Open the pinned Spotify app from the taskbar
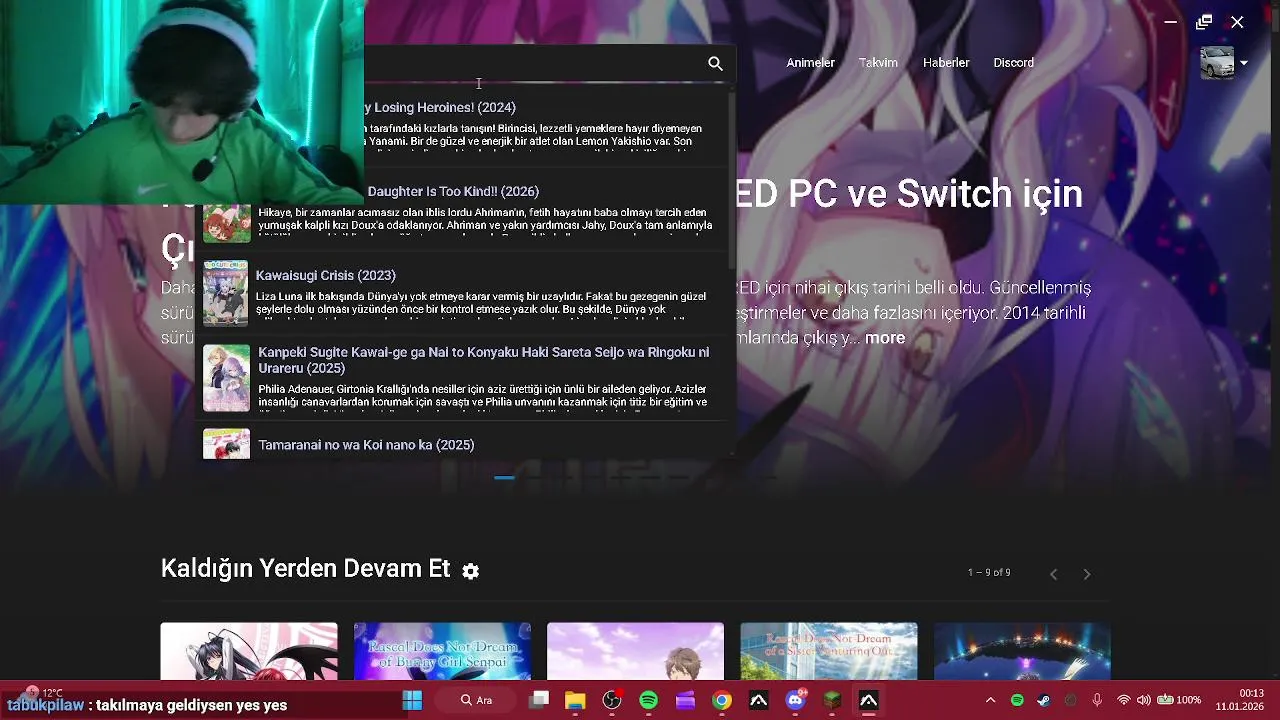The height and width of the screenshot is (720, 1280). point(648,700)
